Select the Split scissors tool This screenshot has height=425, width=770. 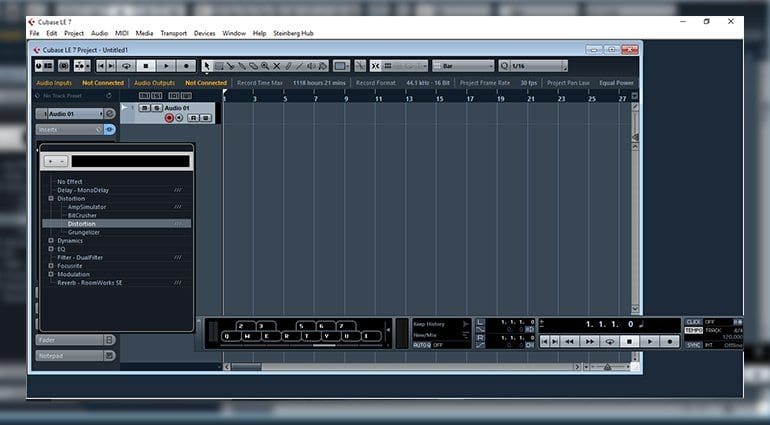click(230, 66)
